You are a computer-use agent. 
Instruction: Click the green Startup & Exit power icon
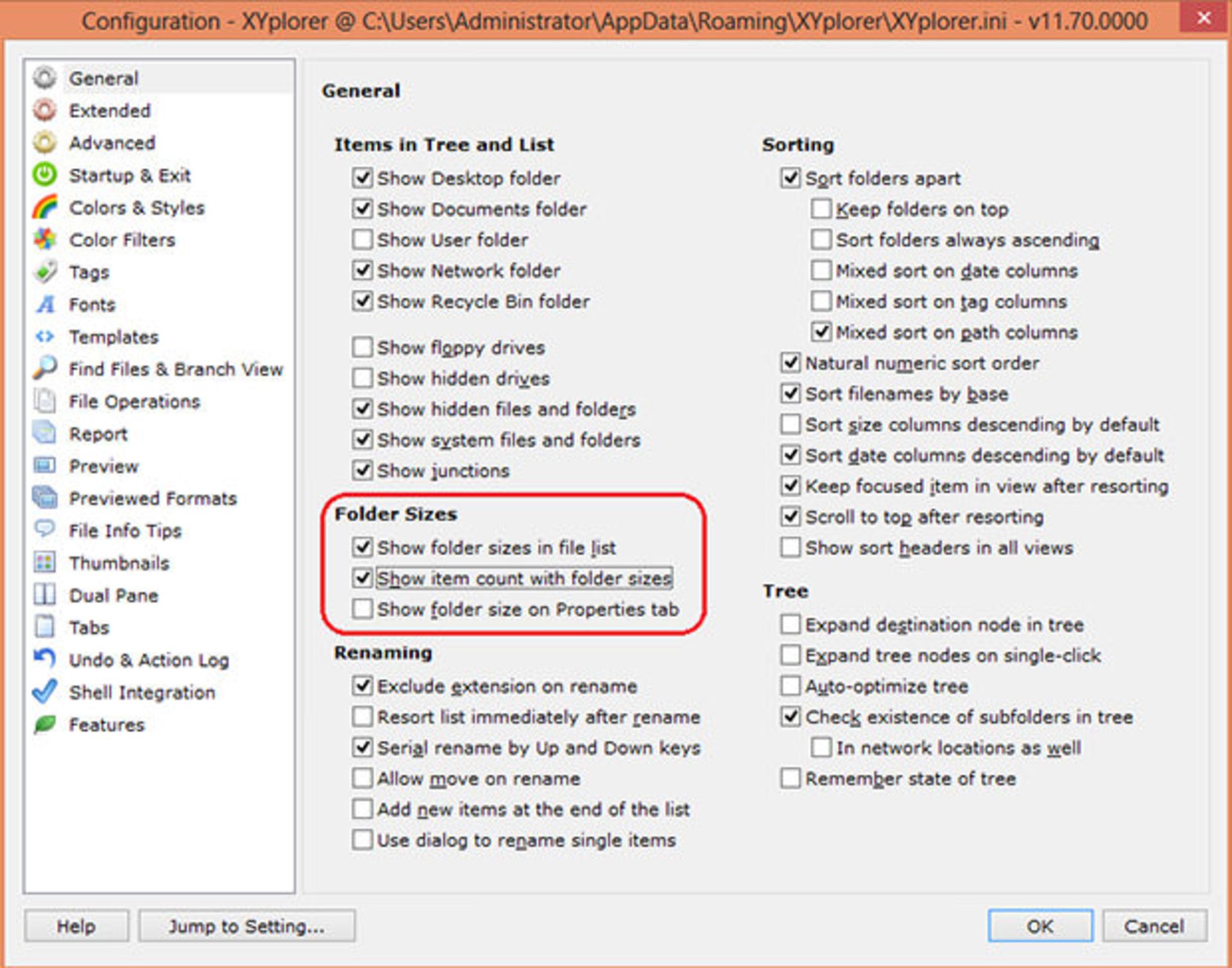coord(45,175)
